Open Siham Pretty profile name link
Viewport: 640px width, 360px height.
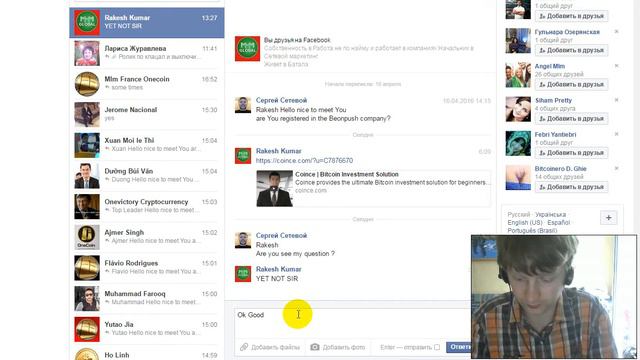553,100
